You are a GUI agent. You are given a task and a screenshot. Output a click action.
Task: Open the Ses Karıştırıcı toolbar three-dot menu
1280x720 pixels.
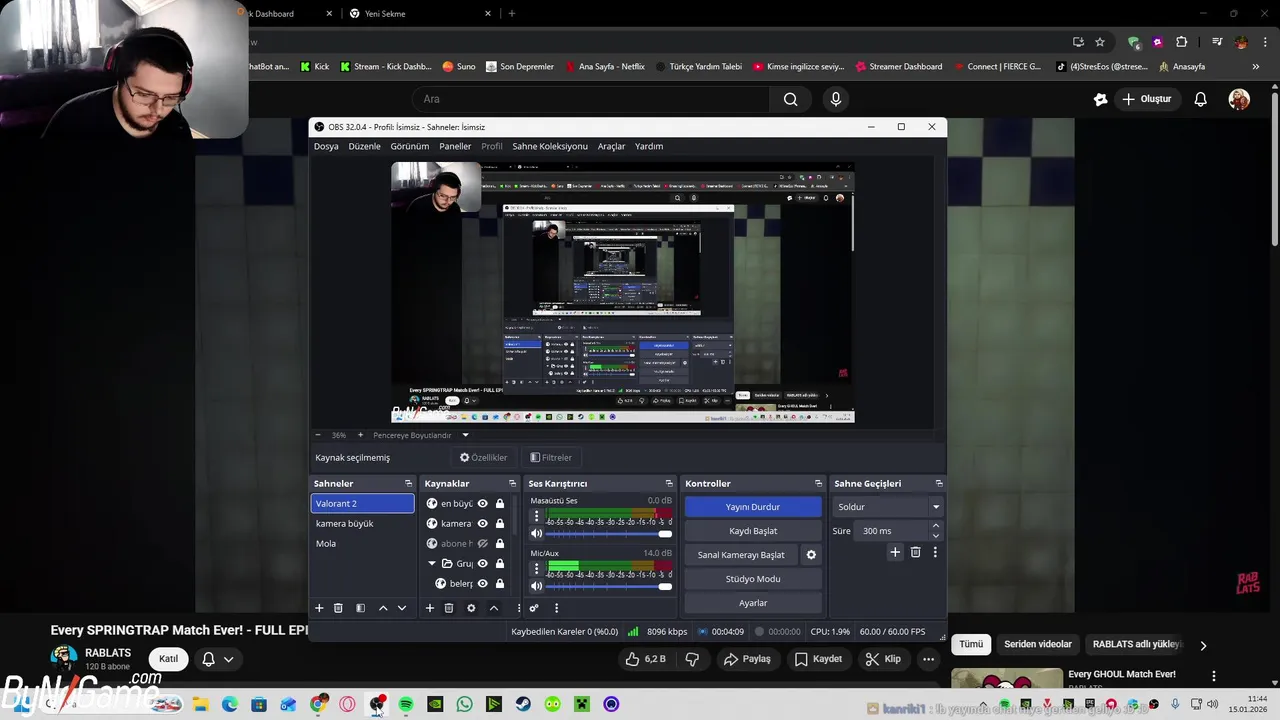click(556, 608)
